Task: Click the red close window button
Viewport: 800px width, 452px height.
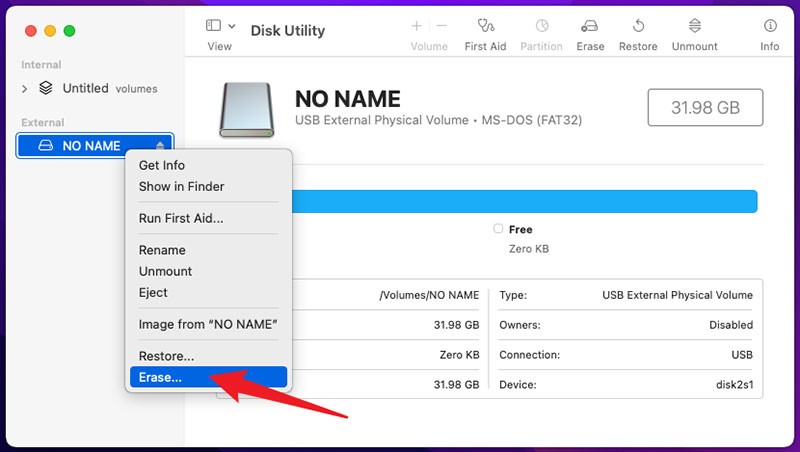Action: (x=31, y=31)
